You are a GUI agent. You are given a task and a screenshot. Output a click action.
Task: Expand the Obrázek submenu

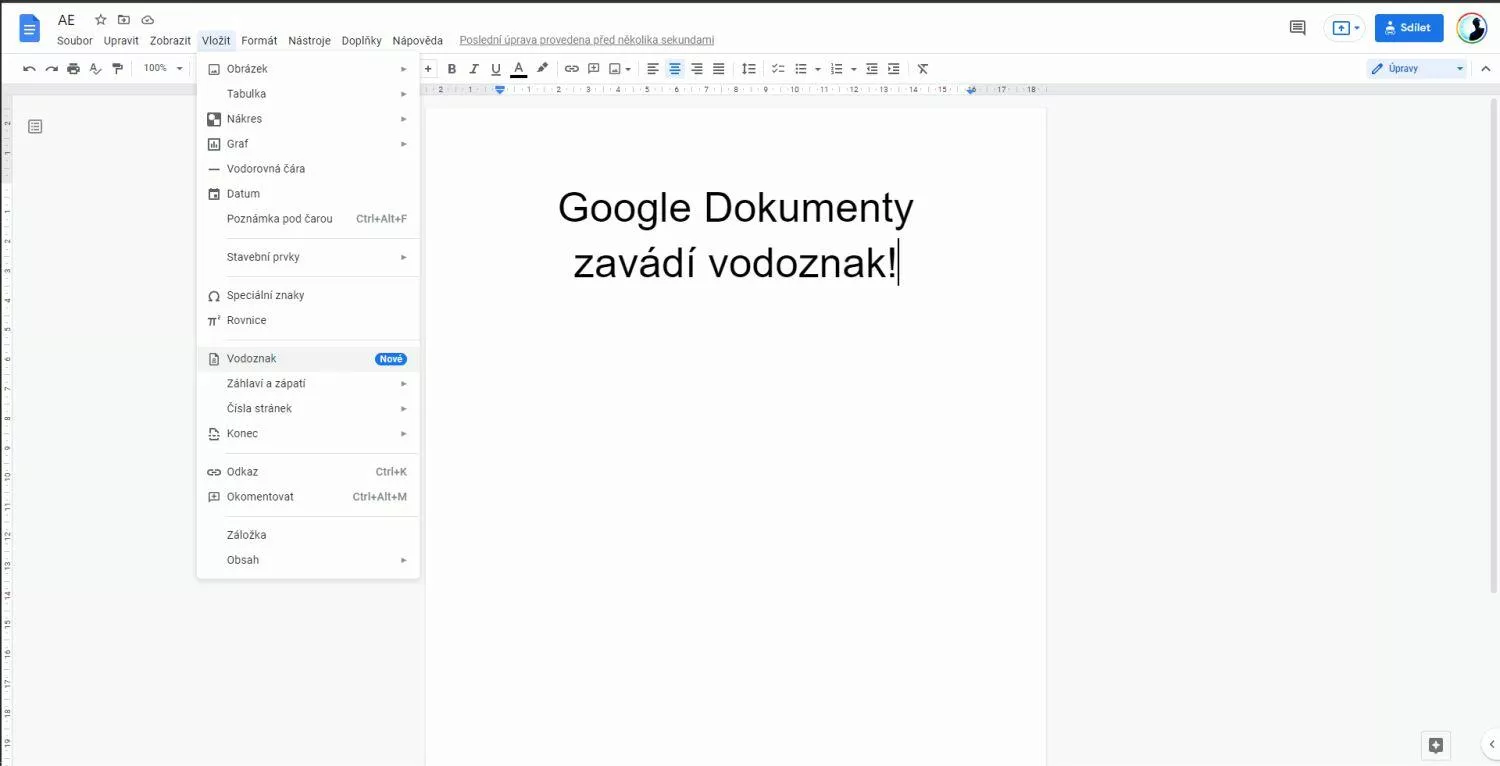coord(308,69)
